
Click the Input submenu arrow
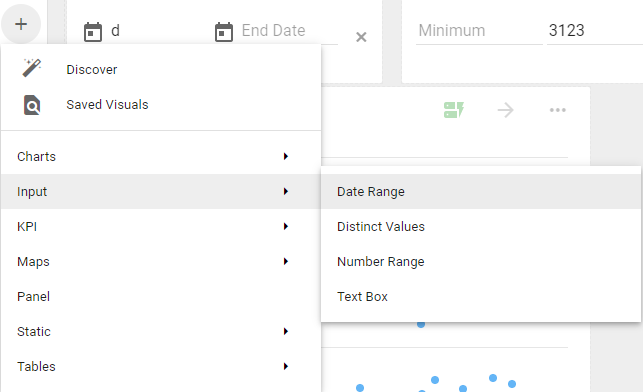[286, 191]
